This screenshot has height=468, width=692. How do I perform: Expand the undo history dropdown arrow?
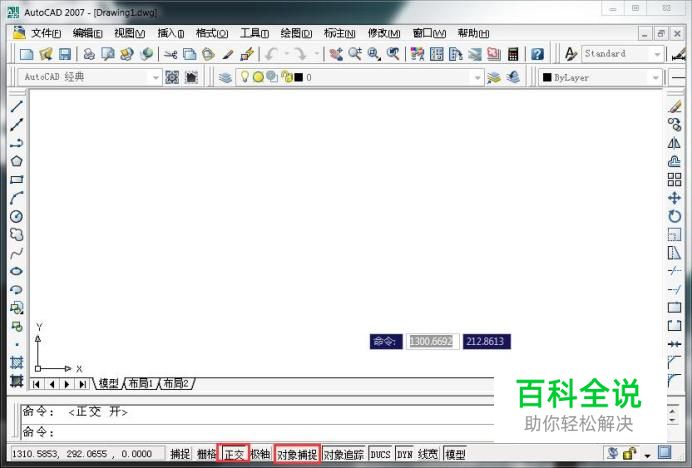pos(286,54)
